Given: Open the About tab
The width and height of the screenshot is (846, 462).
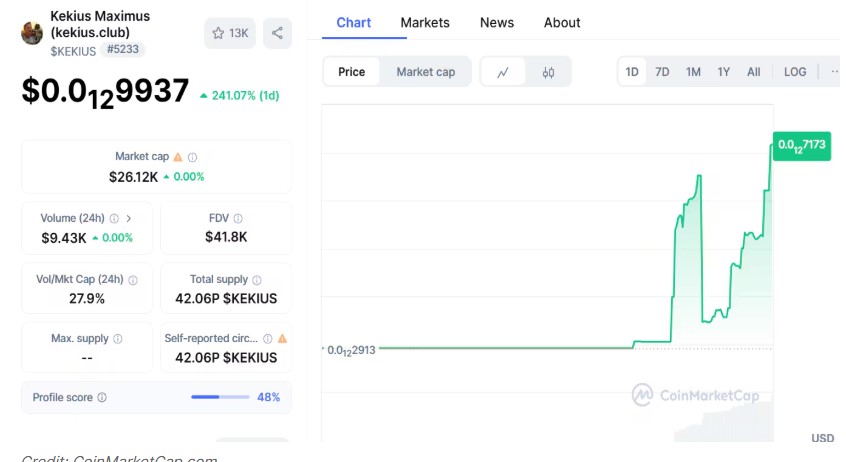Looking at the screenshot, I should [562, 23].
